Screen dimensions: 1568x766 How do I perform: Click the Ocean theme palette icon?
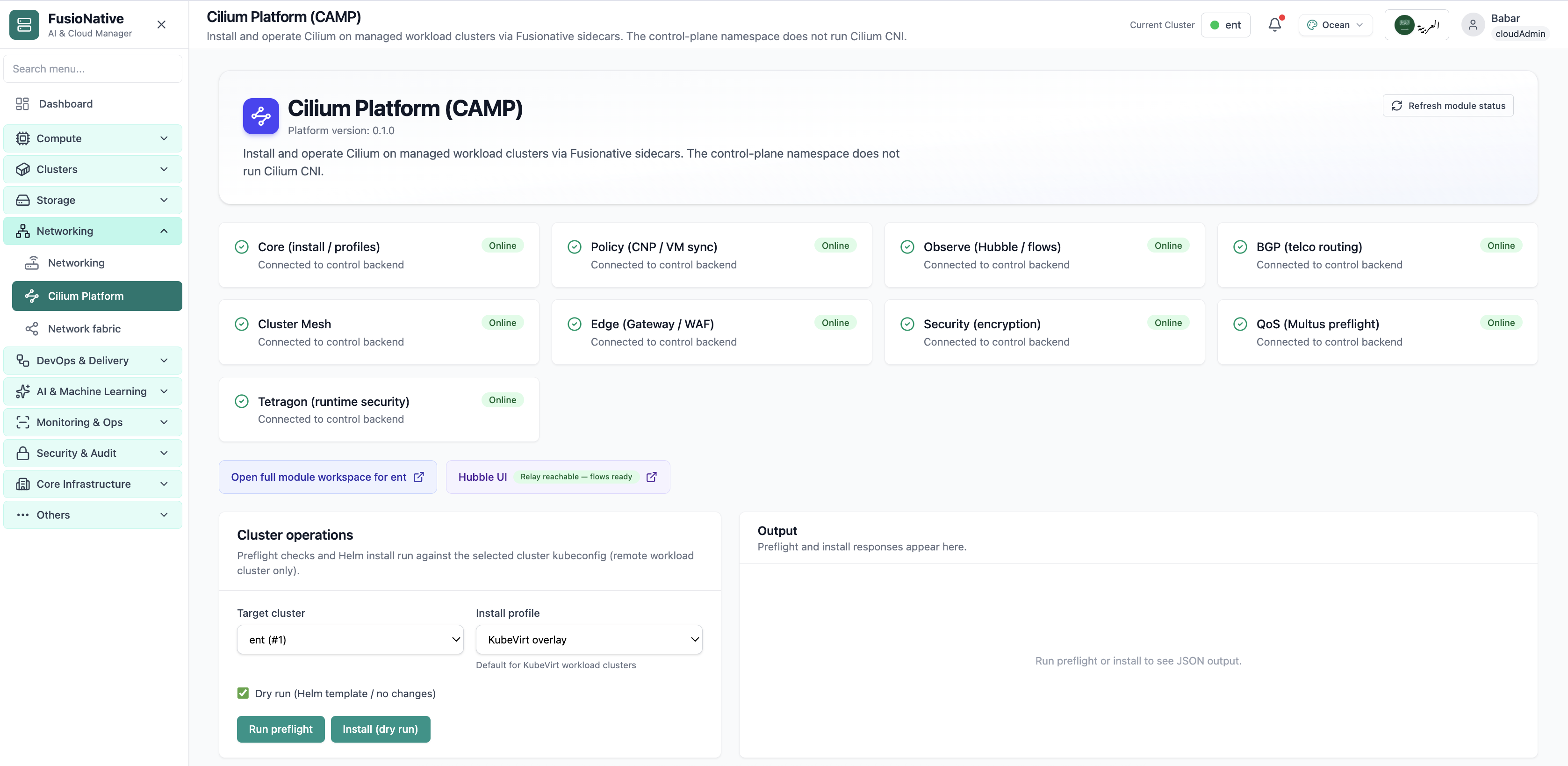(1312, 25)
